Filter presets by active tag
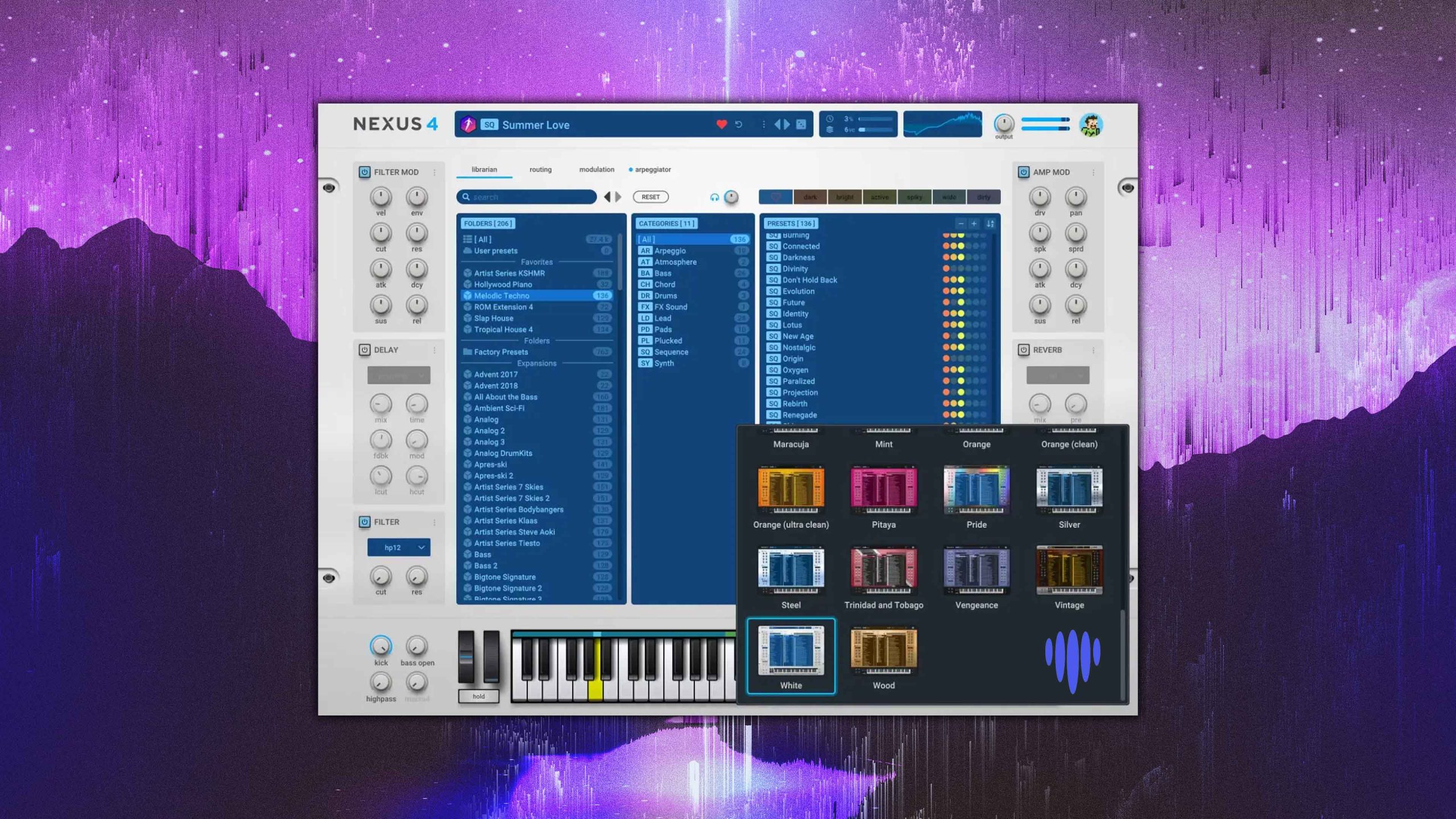Image resolution: width=1456 pixels, height=819 pixels. pyautogui.click(x=879, y=197)
